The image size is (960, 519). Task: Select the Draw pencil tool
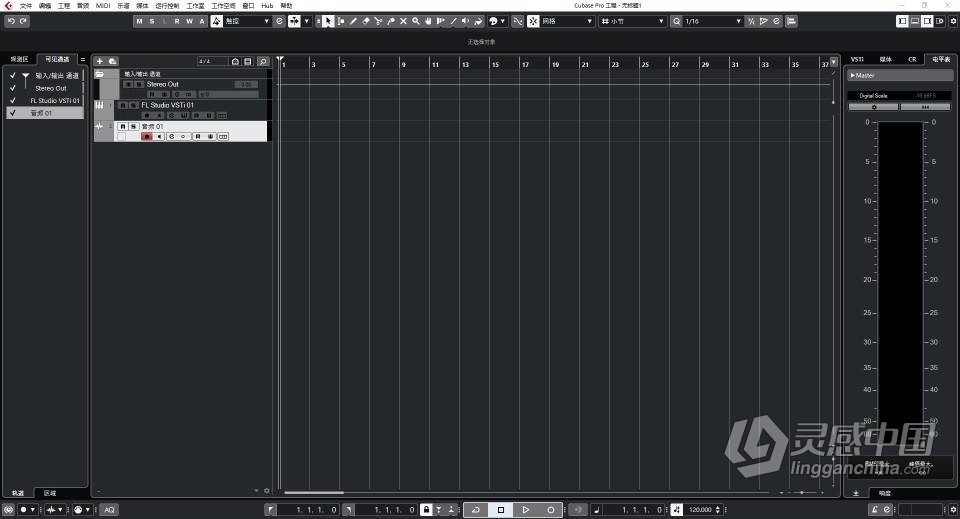click(x=353, y=21)
